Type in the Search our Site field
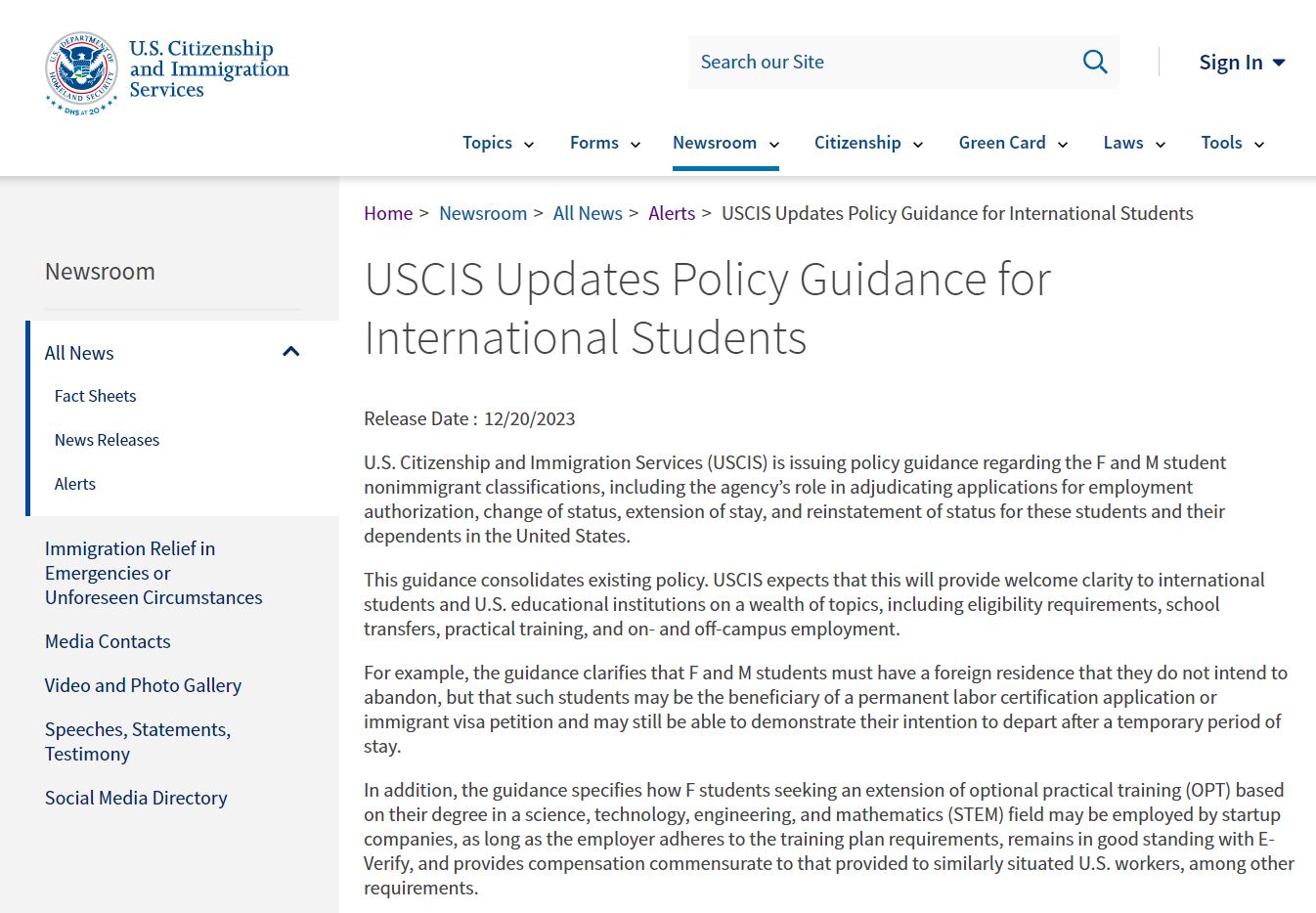This screenshot has width=1316, height=913. pyautogui.click(x=880, y=63)
